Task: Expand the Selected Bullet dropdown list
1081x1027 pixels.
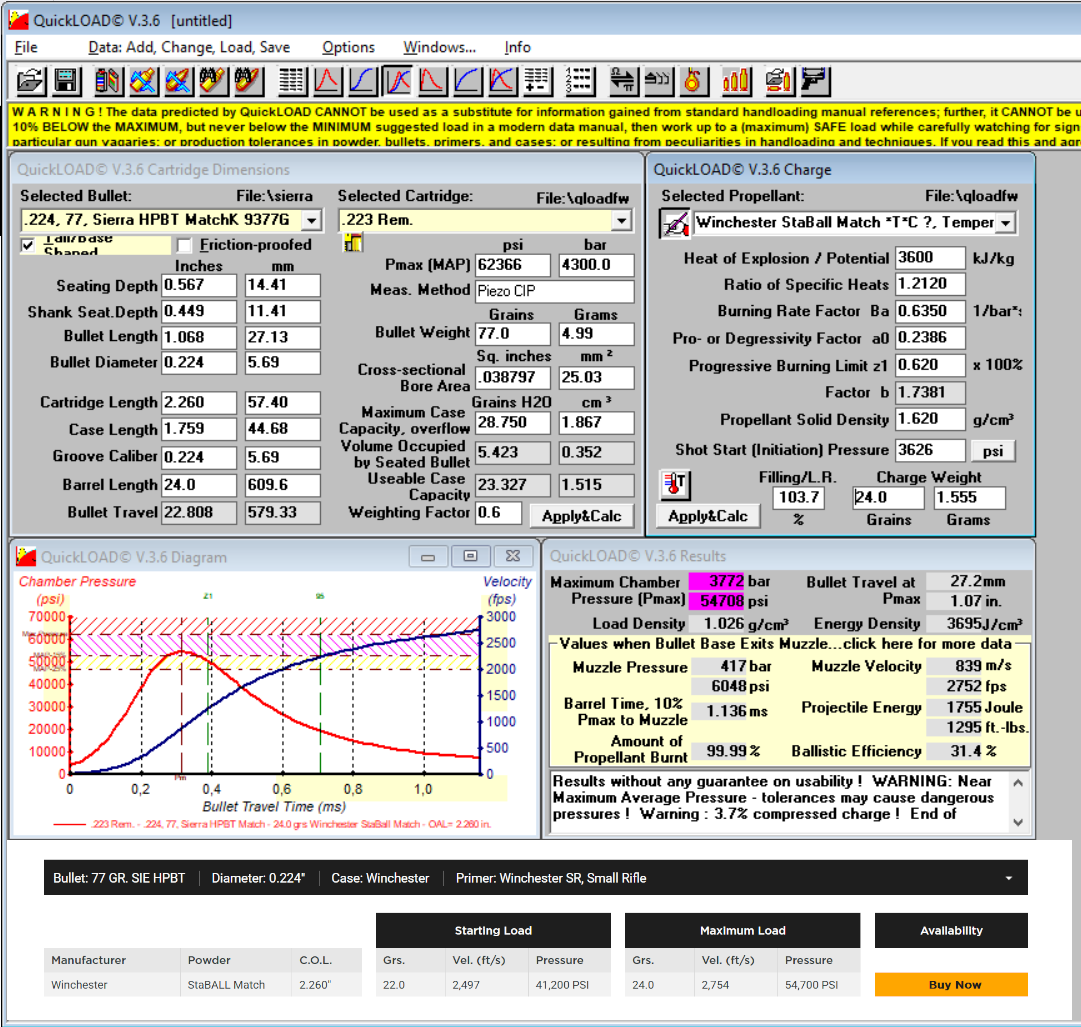Action: pos(312,221)
